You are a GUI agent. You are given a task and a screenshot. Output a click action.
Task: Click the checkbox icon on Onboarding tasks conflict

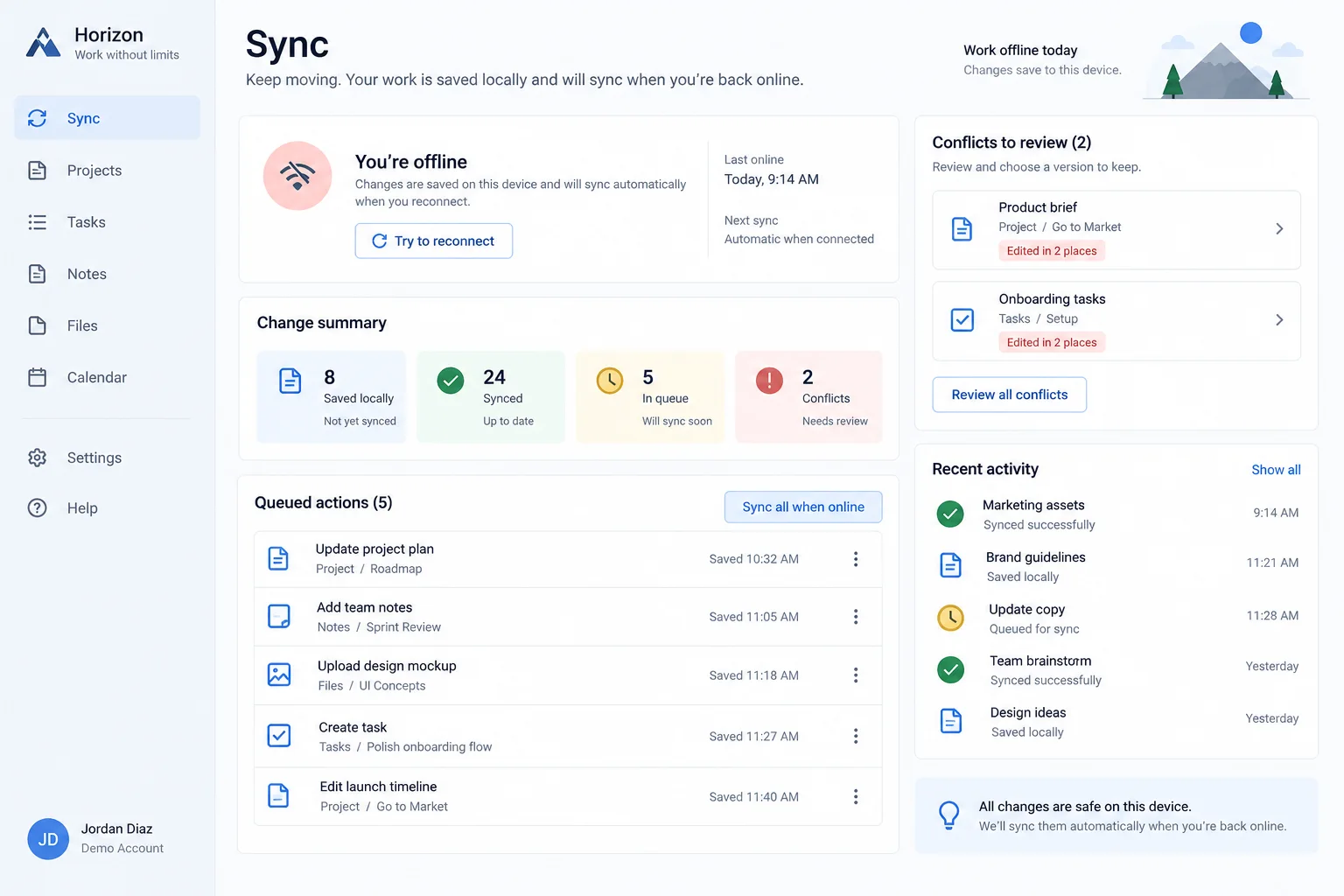point(962,320)
